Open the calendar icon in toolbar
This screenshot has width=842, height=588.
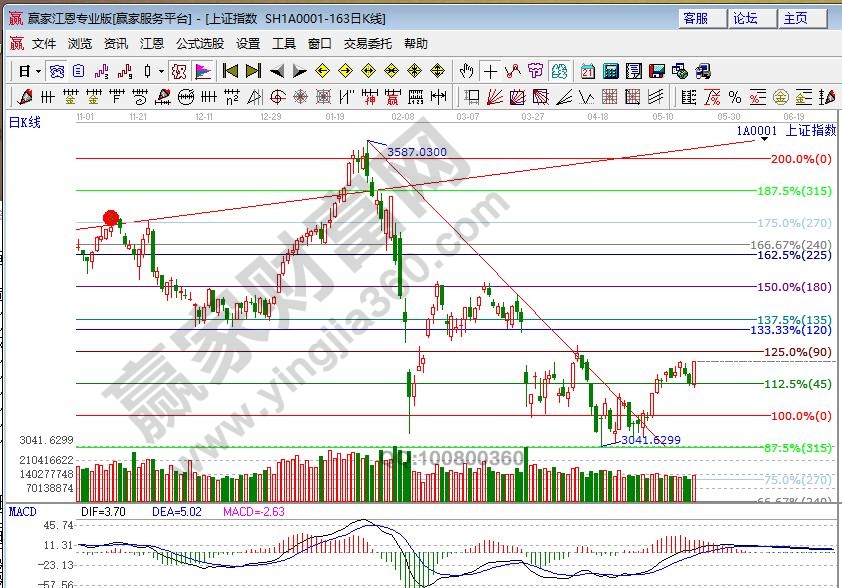[587, 71]
